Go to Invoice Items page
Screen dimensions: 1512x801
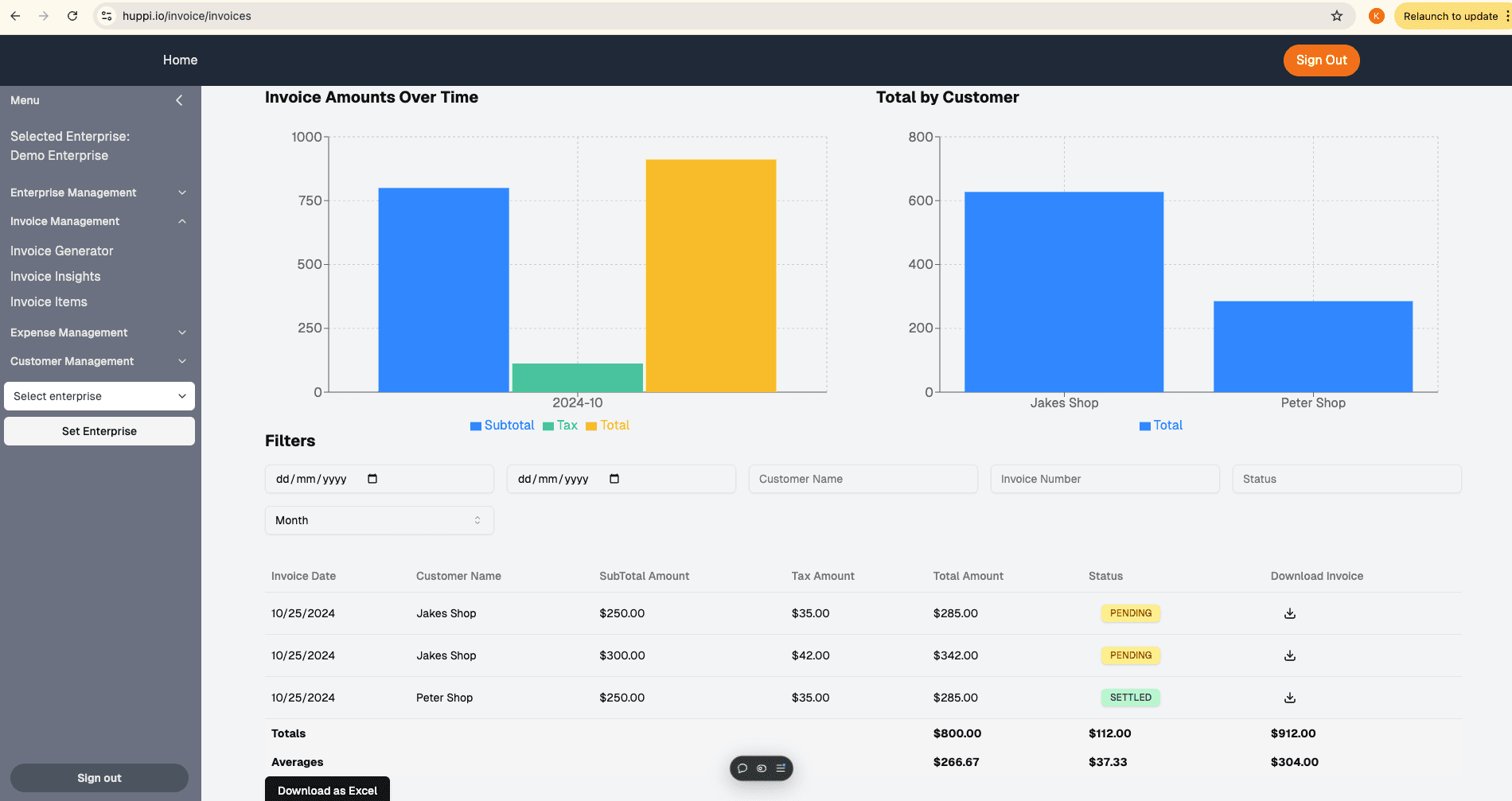click(x=49, y=301)
